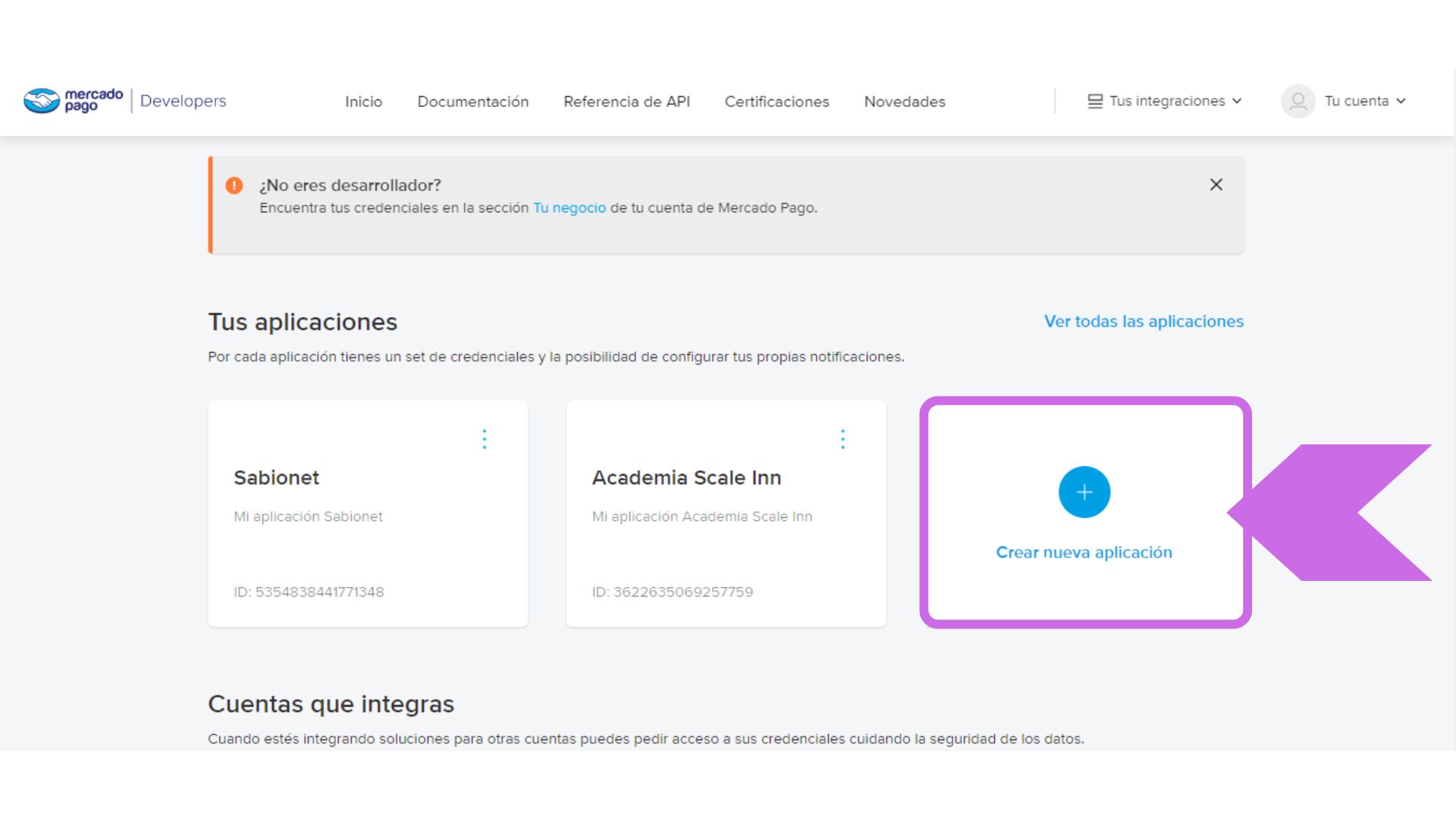
Task: Open the Sabionet card options menu
Action: point(485,439)
